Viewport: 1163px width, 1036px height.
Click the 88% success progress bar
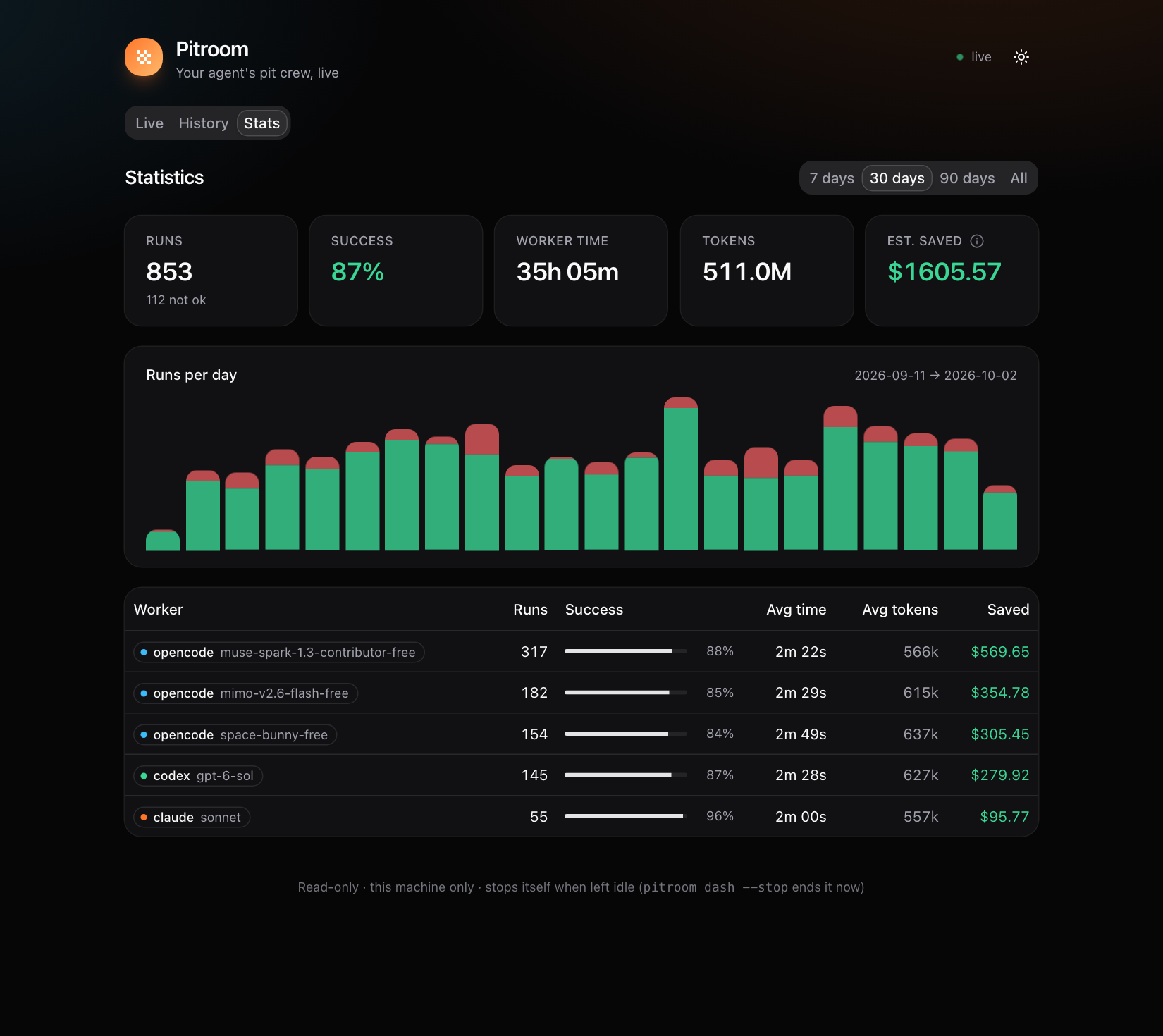[626, 651]
